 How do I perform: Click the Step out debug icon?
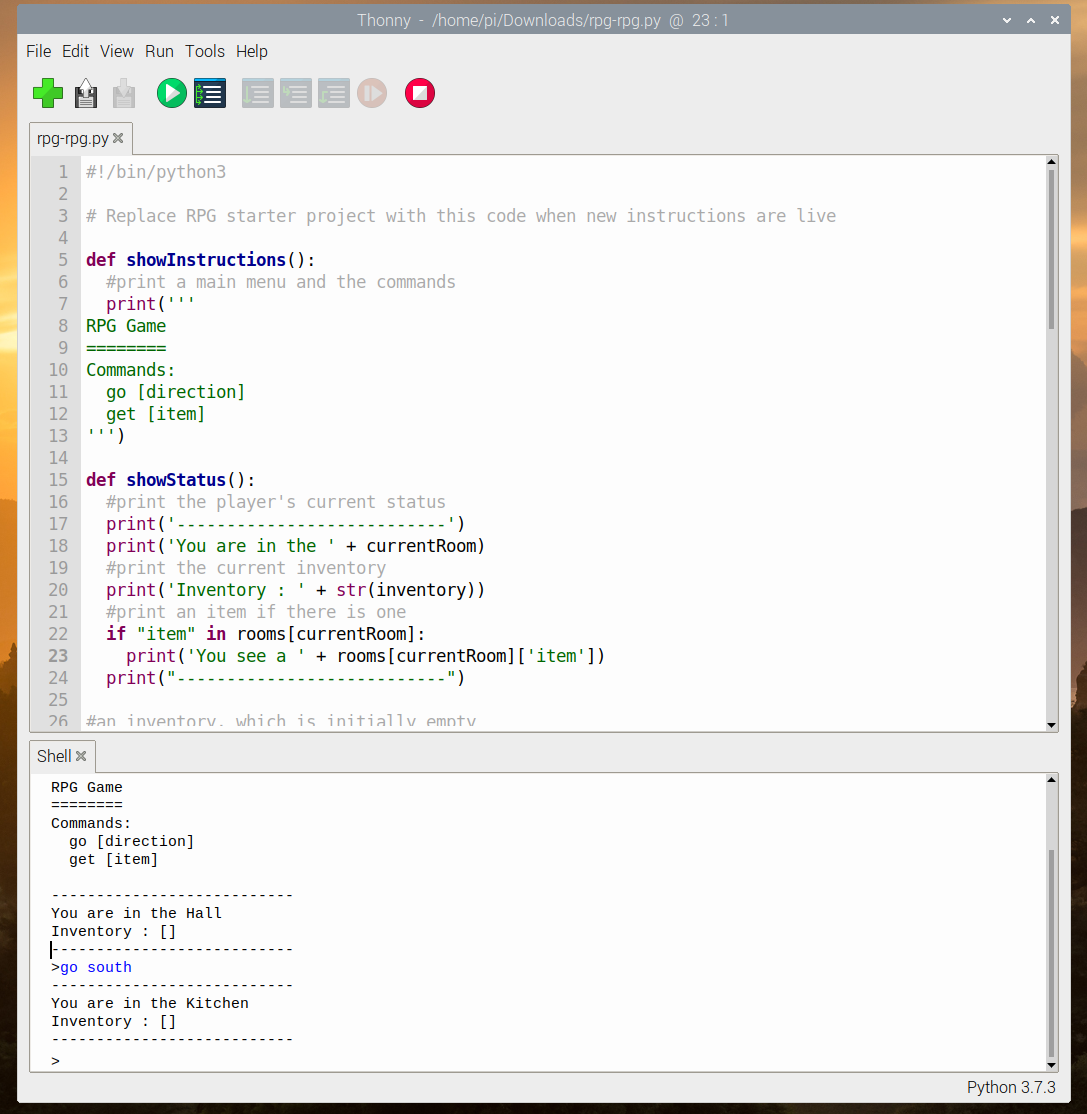334,93
